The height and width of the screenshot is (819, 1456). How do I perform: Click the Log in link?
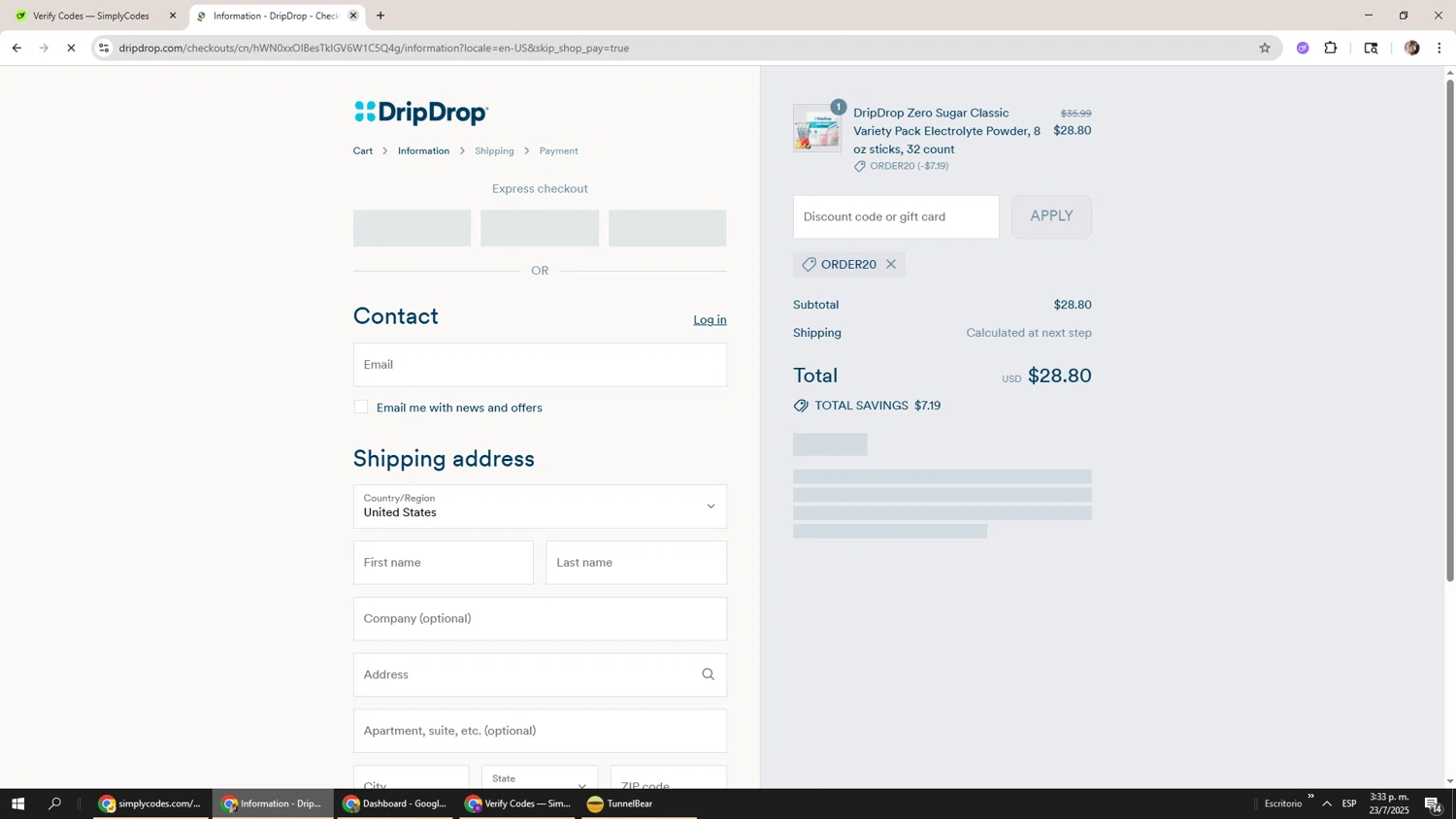click(710, 320)
